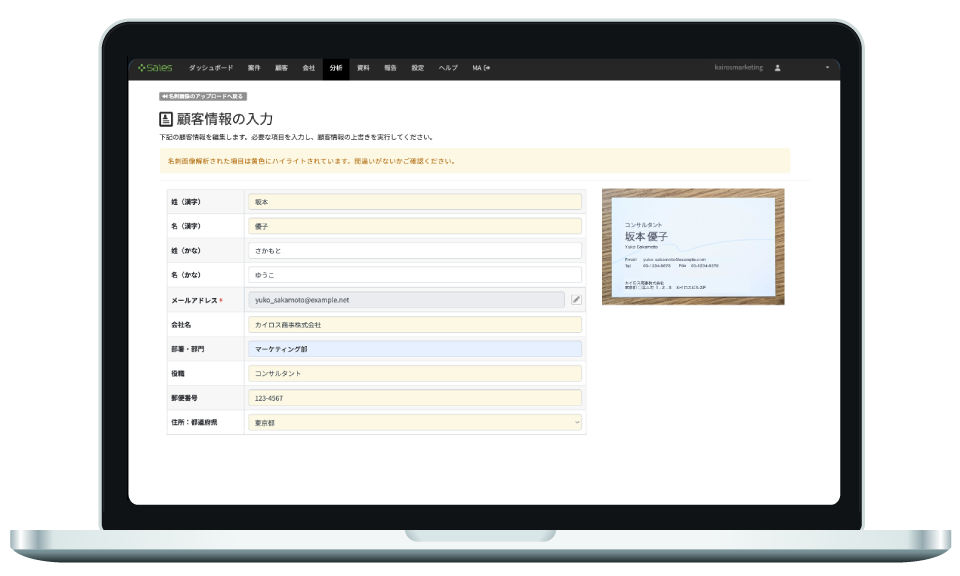Click the 会社名 field with カイロス商事株式会社
Image resolution: width=960 pixels, height=576 pixels.
tap(414, 325)
